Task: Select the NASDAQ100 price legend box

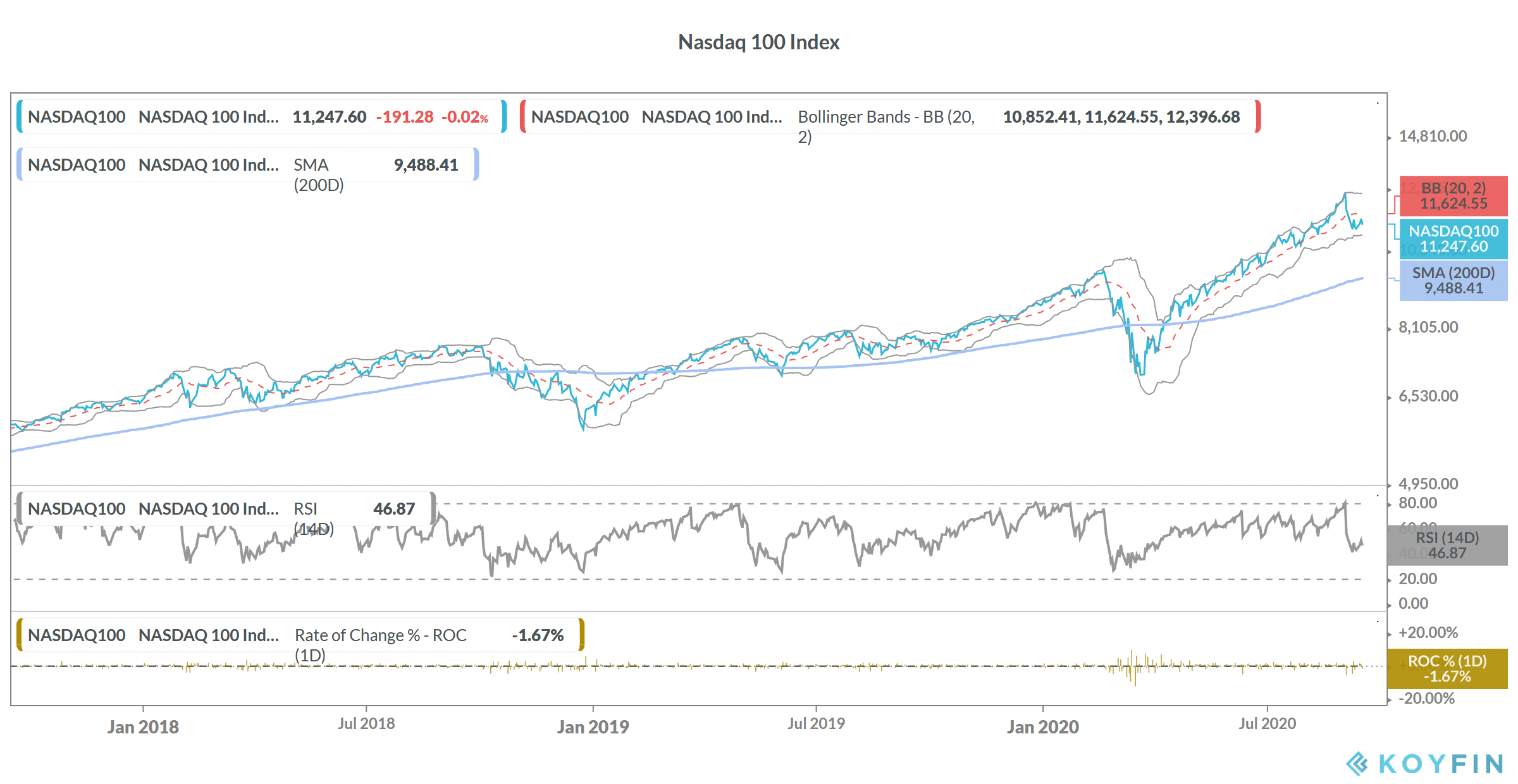Action: (x=261, y=116)
